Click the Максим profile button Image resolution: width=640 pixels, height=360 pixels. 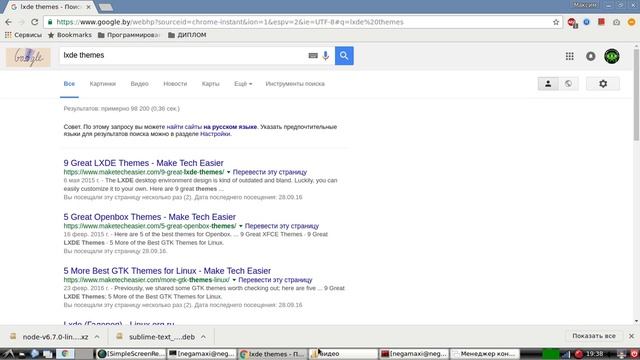(585, 5)
